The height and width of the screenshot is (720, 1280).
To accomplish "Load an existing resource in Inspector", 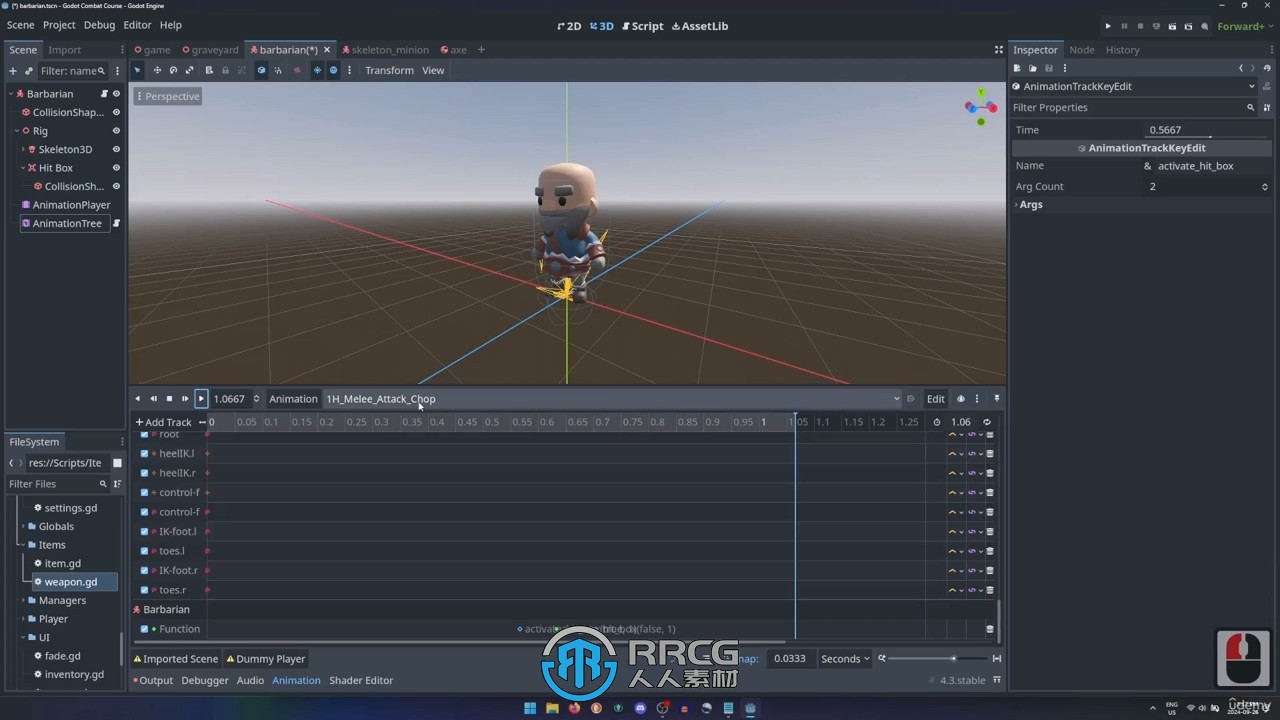I will coord(1033,68).
